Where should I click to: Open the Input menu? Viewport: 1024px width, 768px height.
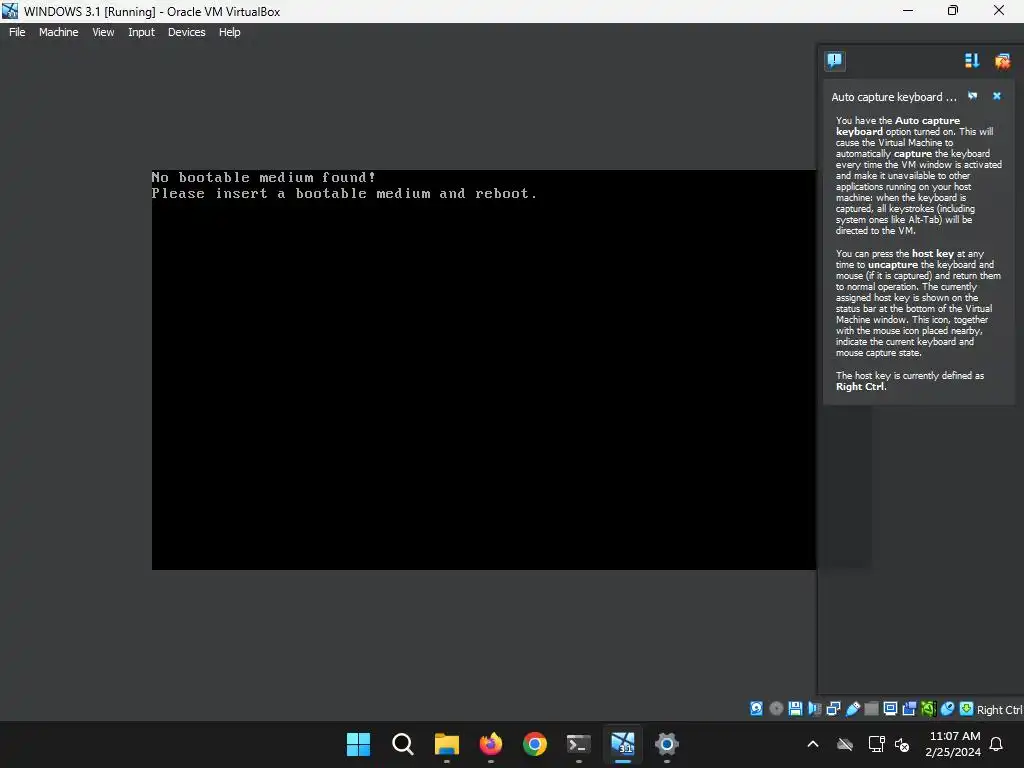[x=141, y=32]
